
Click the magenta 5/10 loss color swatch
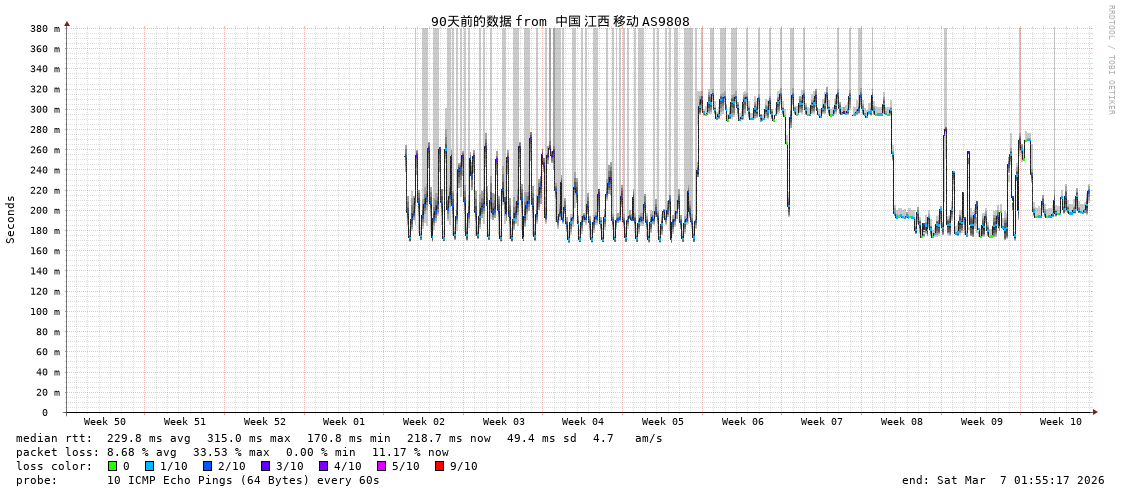click(x=382, y=466)
